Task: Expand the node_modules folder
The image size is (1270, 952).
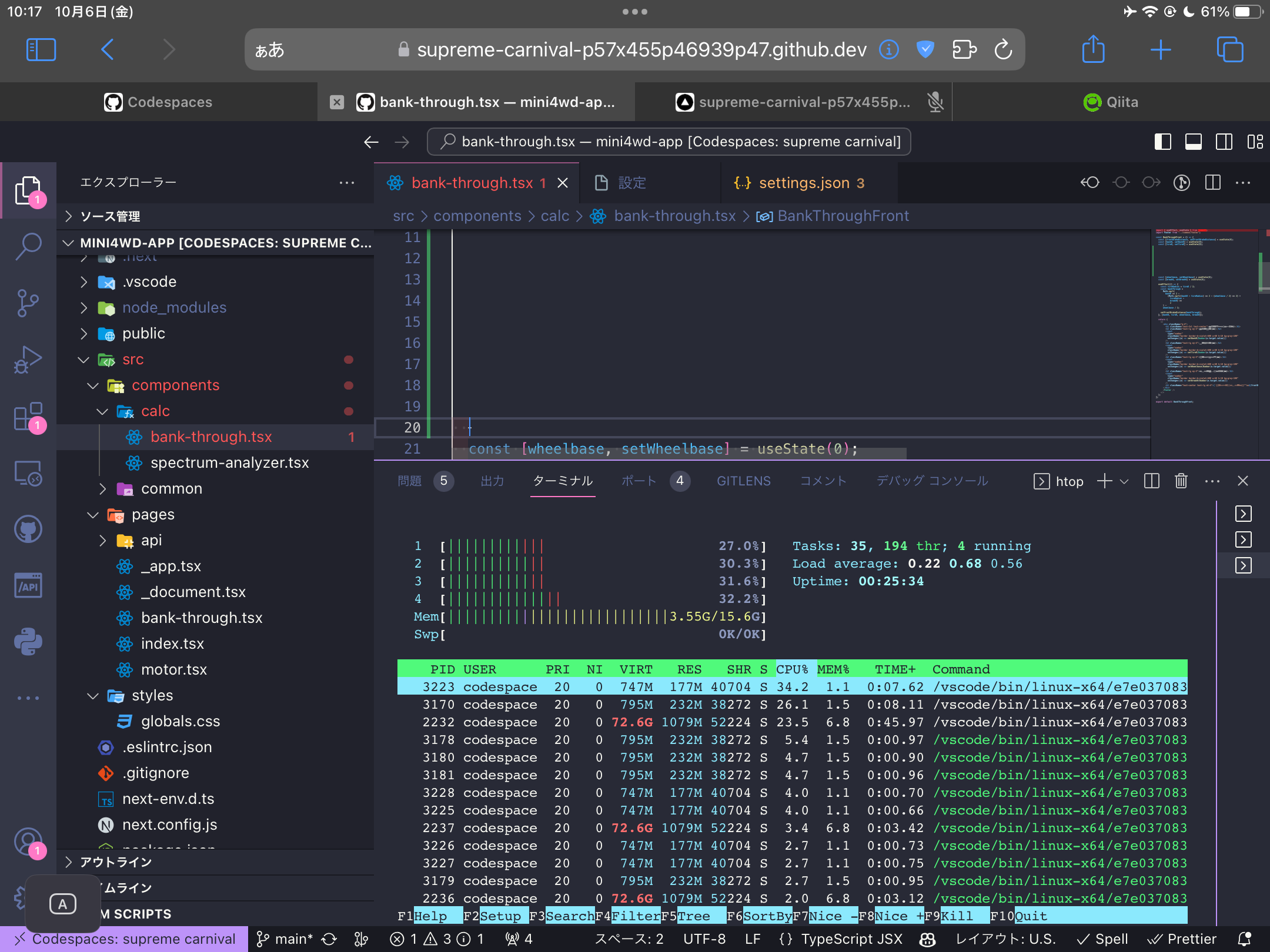Action: [173, 307]
